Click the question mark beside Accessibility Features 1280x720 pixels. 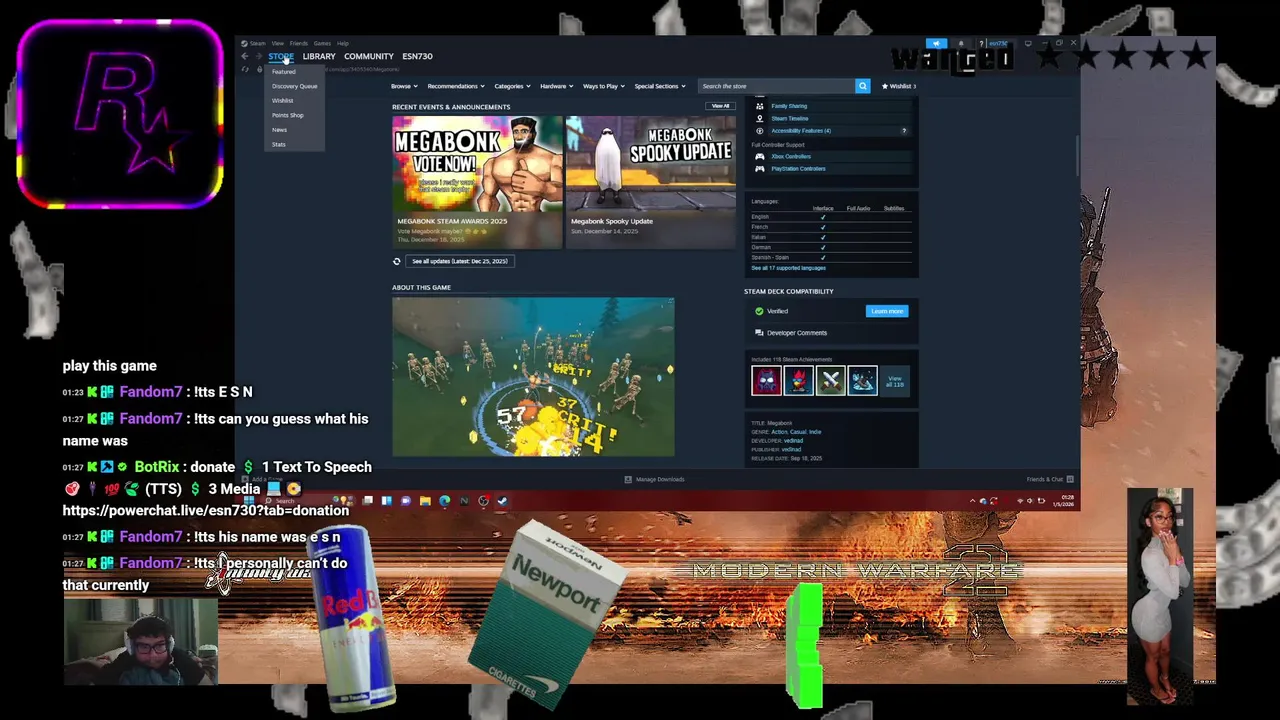[904, 130]
